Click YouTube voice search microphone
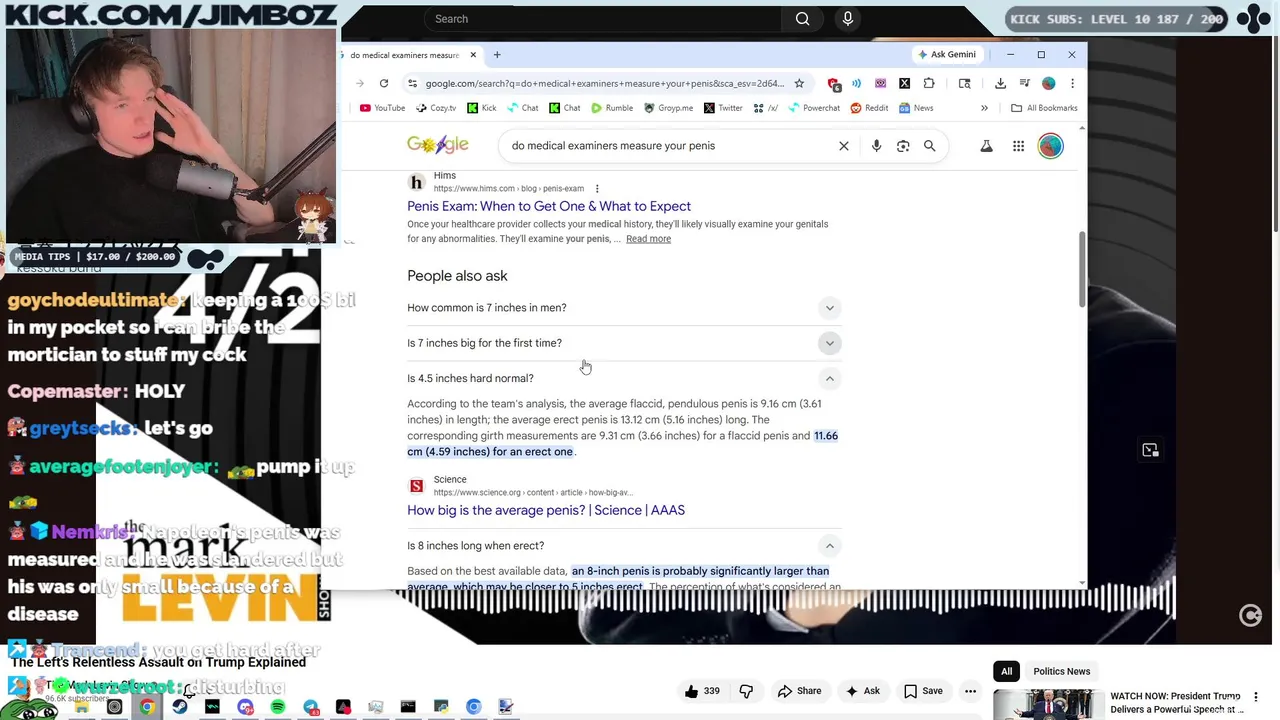This screenshot has height=720, width=1280. pos(848,19)
